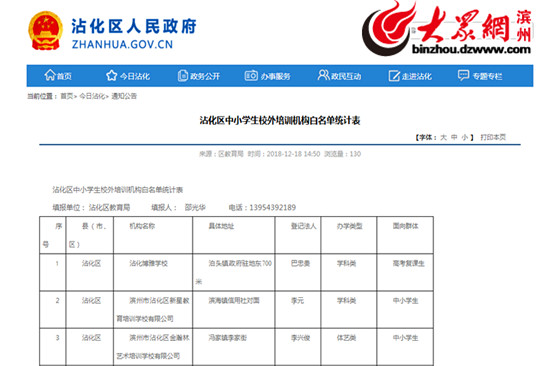The height and width of the screenshot is (366, 550).
Task: Click the 滨州市沾化区新星教育培训学校有限公司 cell
Action: click(153, 310)
